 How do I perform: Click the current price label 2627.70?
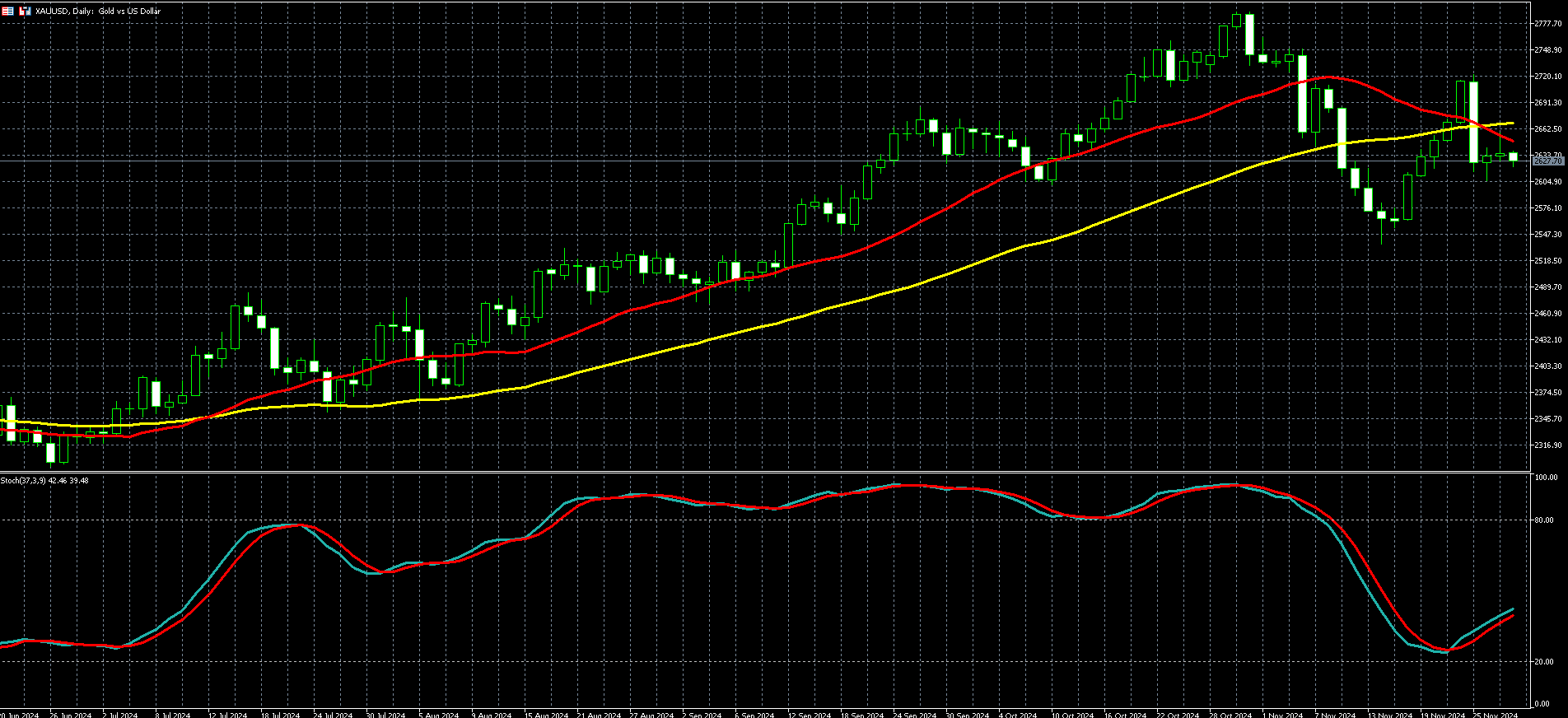pos(1548,161)
